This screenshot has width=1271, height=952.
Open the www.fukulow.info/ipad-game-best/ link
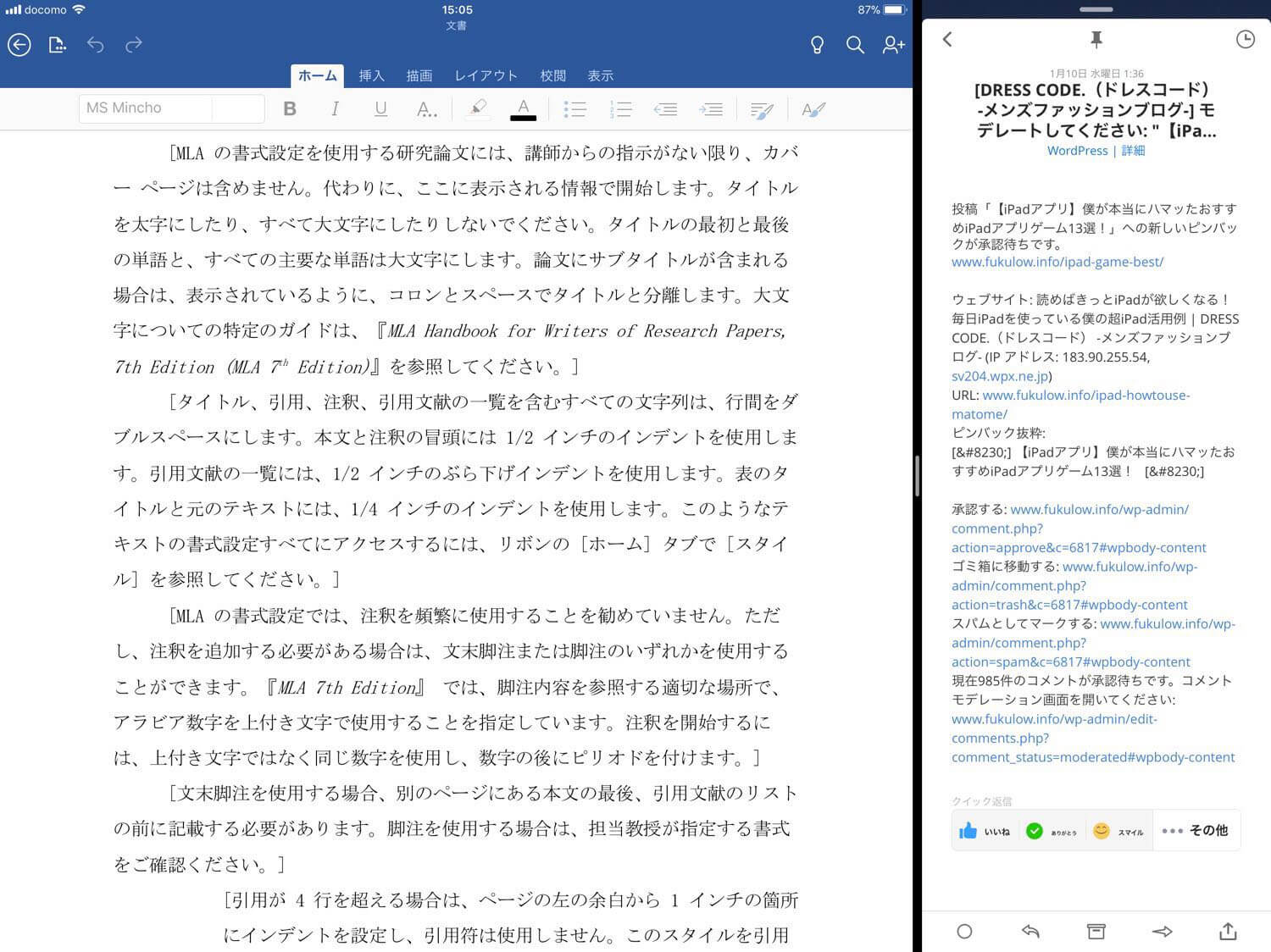coord(1057,263)
